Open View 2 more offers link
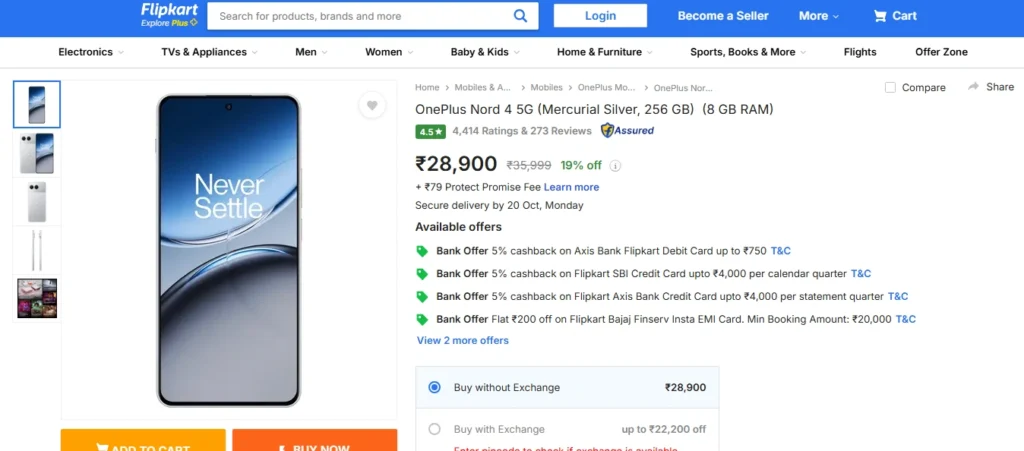 tap(462, 340)
